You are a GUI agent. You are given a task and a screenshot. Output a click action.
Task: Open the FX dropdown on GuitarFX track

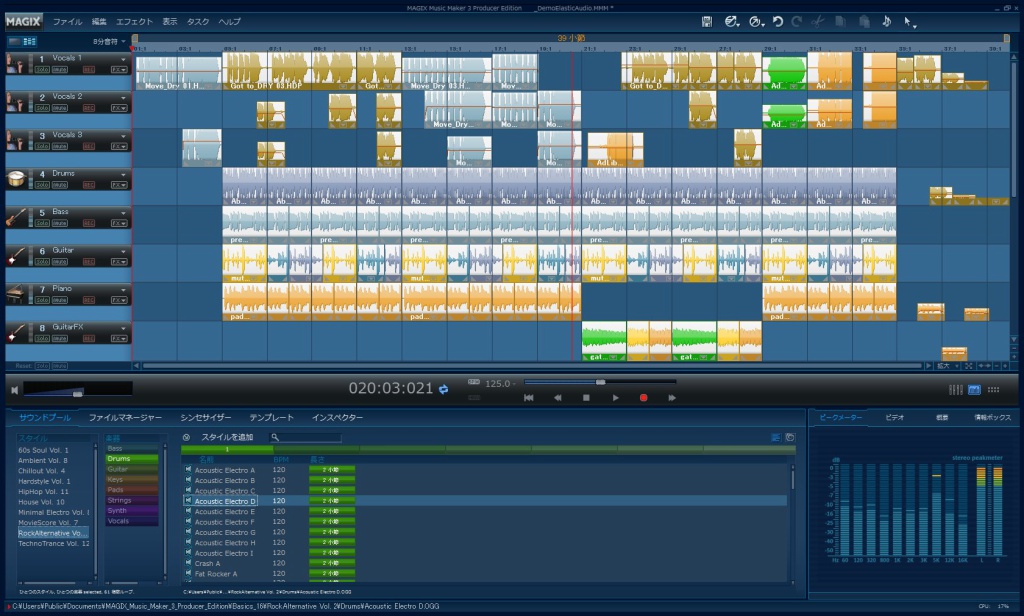tap(119, 338)
